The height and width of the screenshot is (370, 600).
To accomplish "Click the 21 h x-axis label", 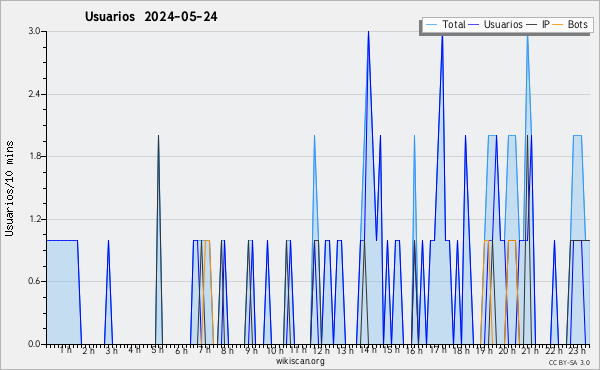I will (530, 351).
